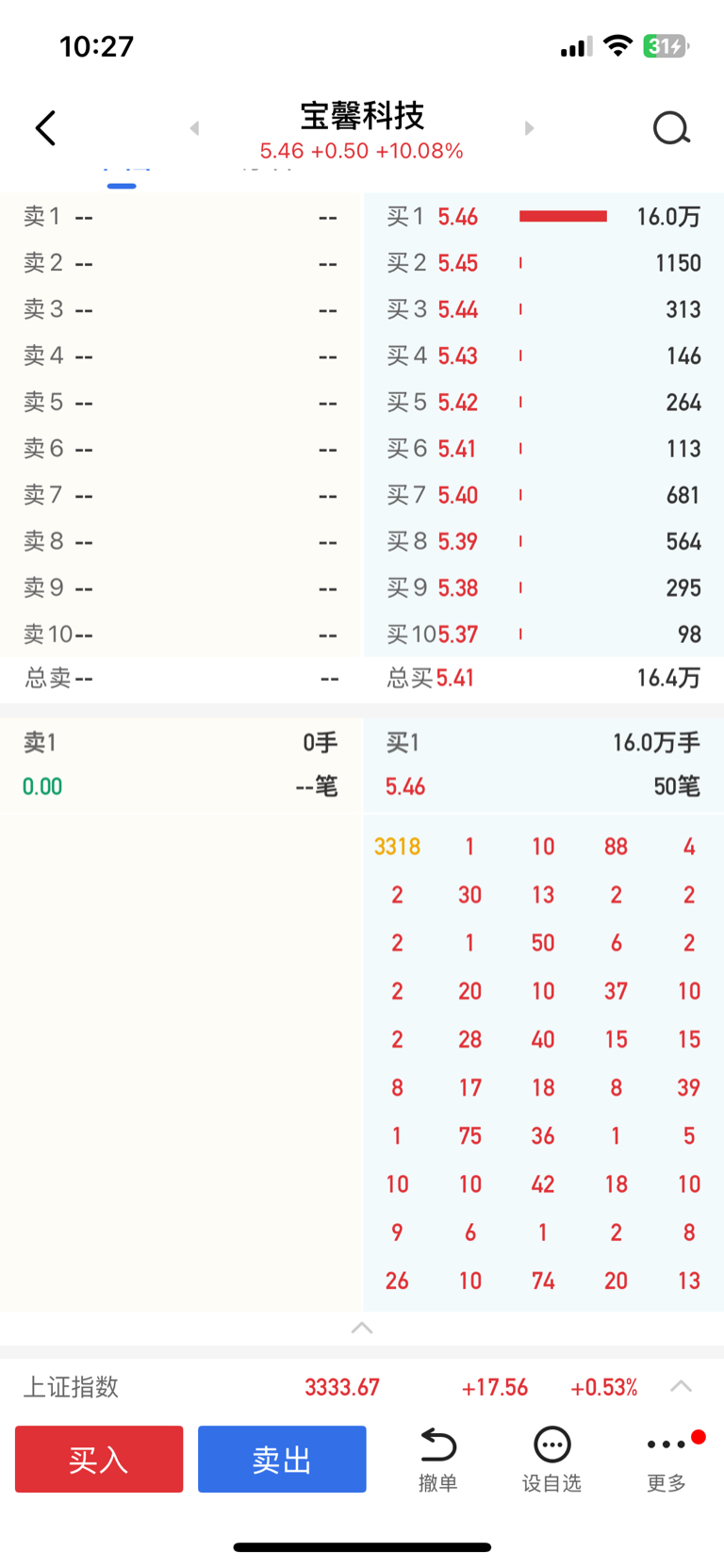Tap the battery indicator in status bar
724x1568 pixels.
click(x=666, y=46)
